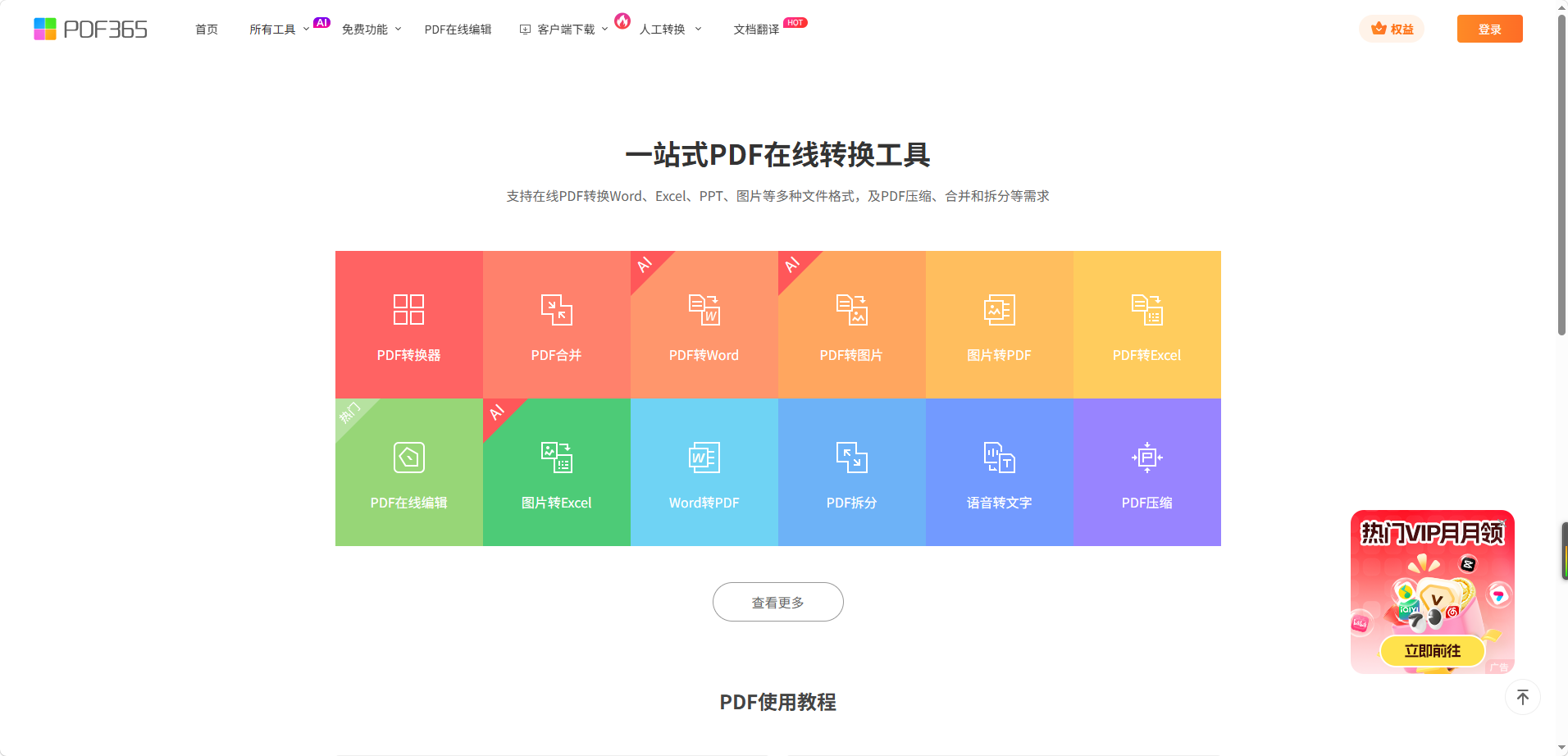Go to the 首页 menu item
The height and width of the screenshot is (756, 1568).
click(207, 30)
